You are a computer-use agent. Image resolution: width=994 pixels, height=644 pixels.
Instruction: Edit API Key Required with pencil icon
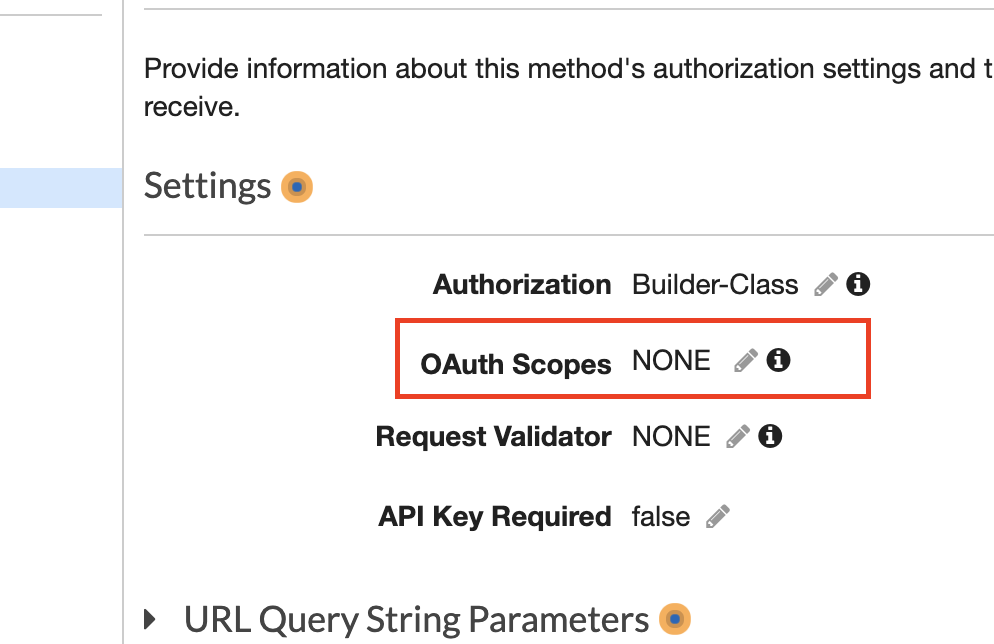point(718,517)
